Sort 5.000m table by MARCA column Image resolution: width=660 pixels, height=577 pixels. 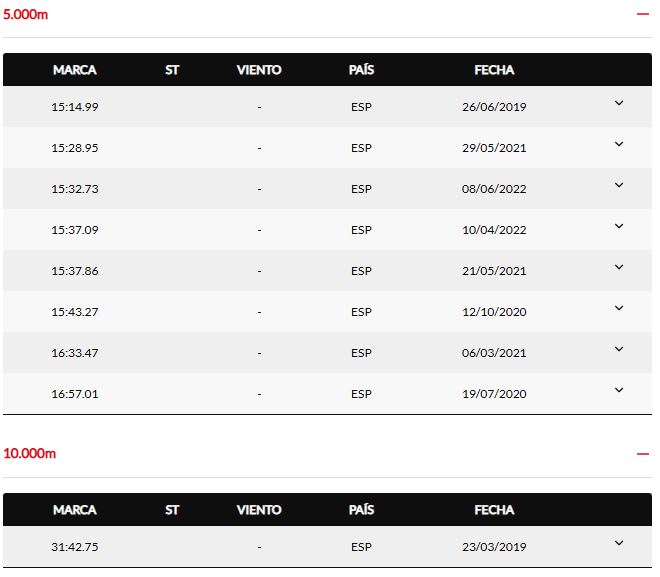click(x=75, y=70)
